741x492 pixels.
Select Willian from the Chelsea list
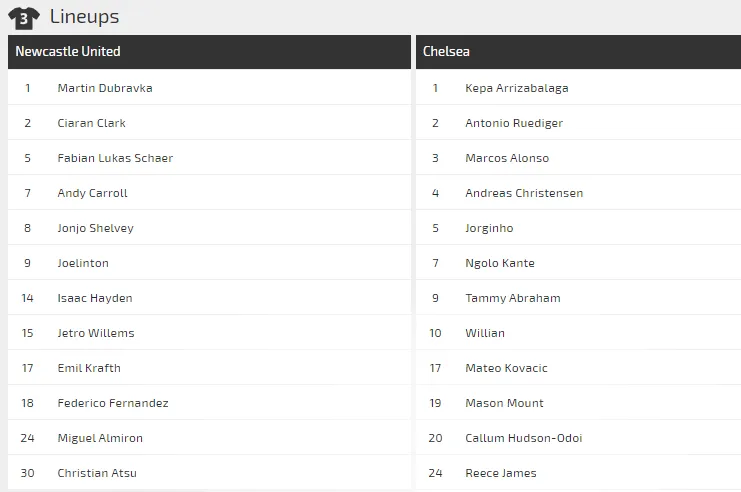[x=485, y=333]
